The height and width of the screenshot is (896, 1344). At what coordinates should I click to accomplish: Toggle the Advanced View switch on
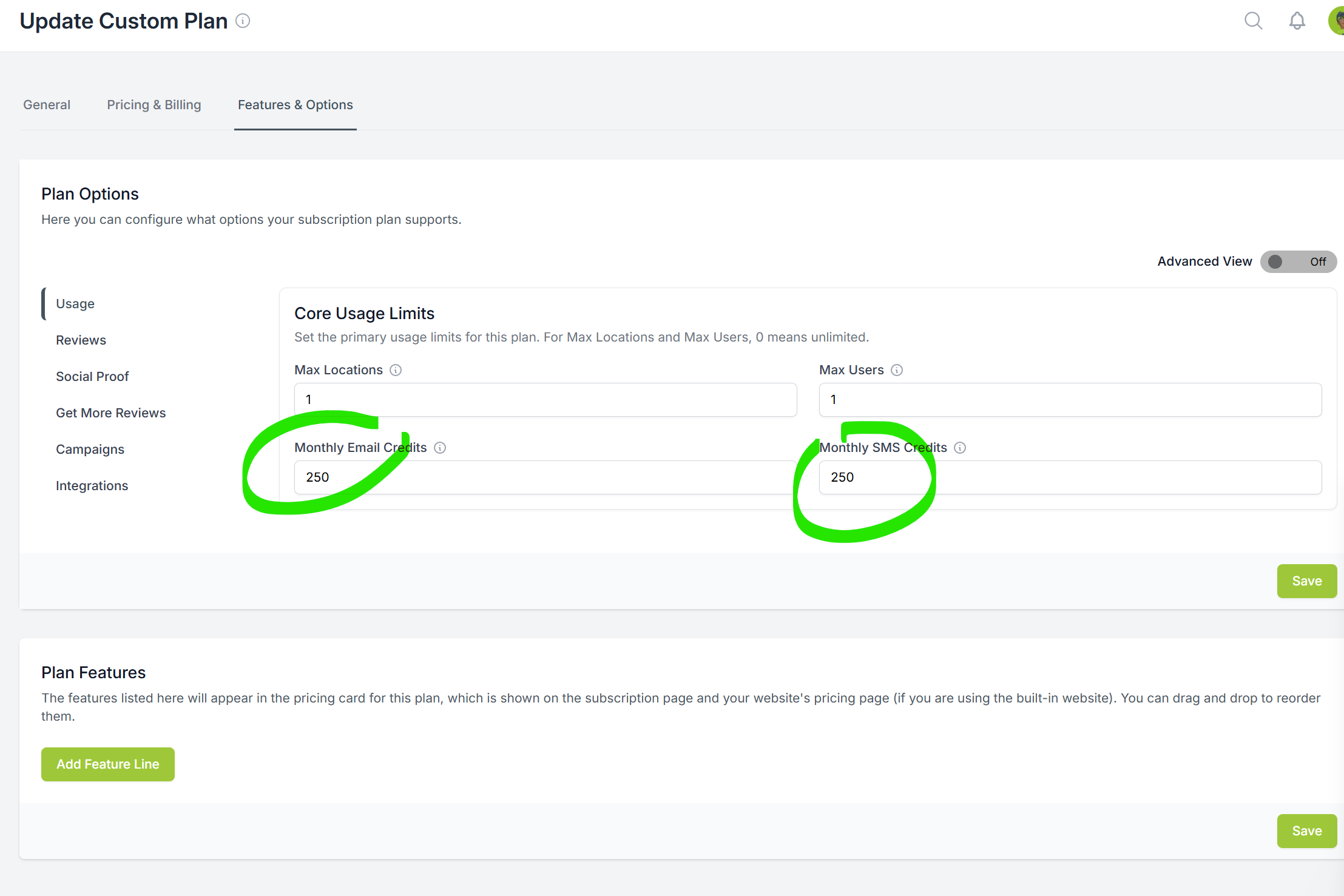point(1298,261)
